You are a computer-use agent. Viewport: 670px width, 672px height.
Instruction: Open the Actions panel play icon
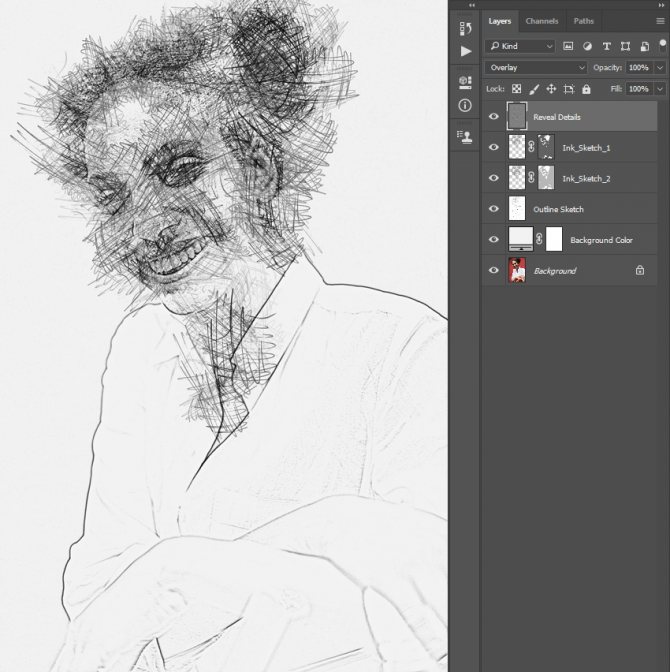[x=465, y=51]
